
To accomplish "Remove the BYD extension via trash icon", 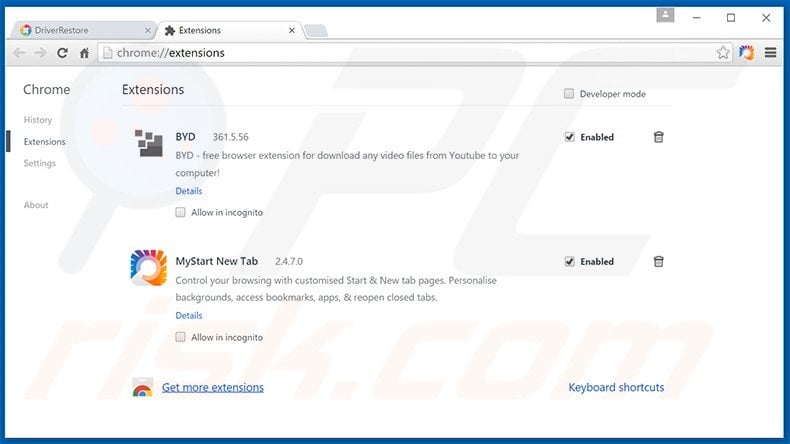I will click(659, 137).
